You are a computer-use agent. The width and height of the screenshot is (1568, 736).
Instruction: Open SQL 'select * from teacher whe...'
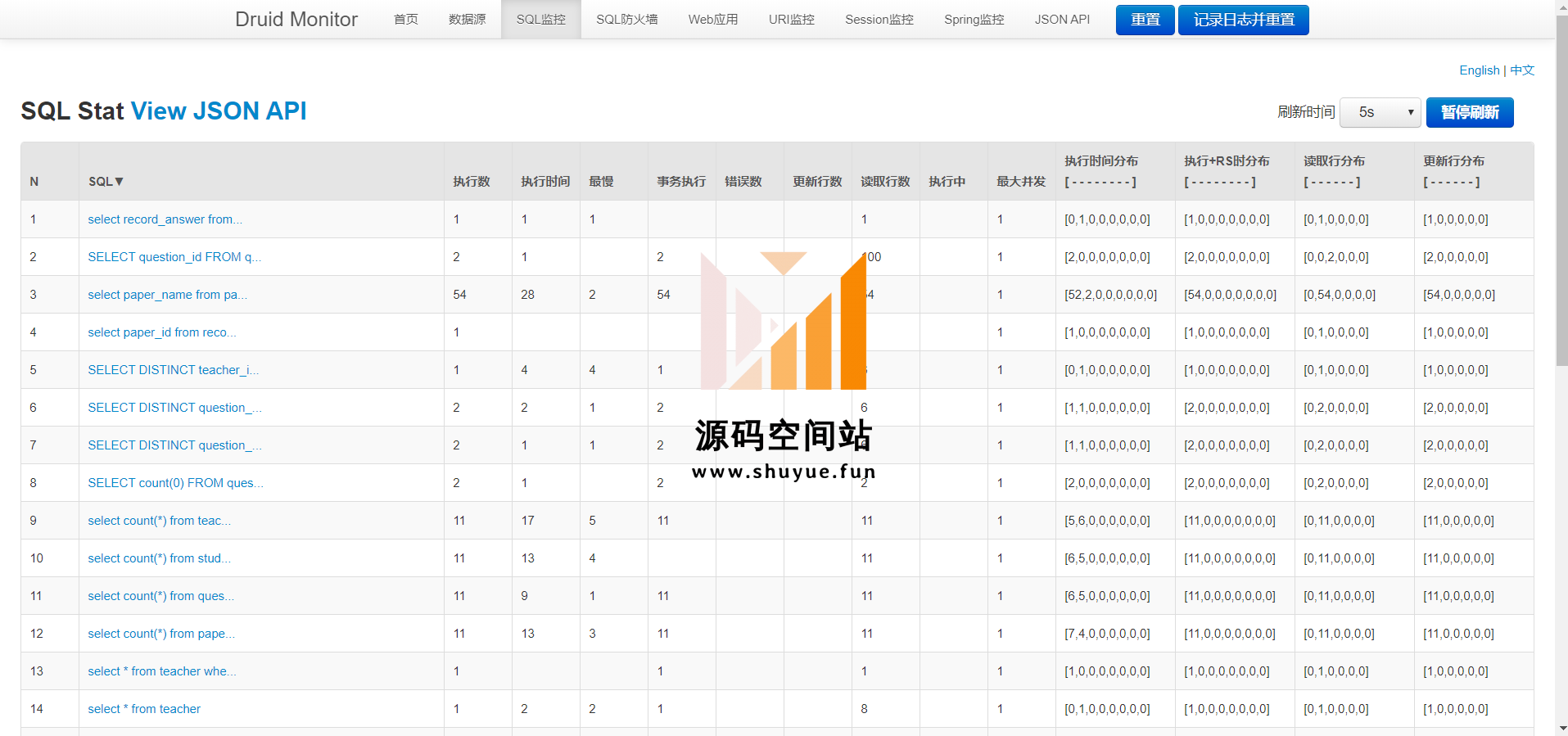162,671
